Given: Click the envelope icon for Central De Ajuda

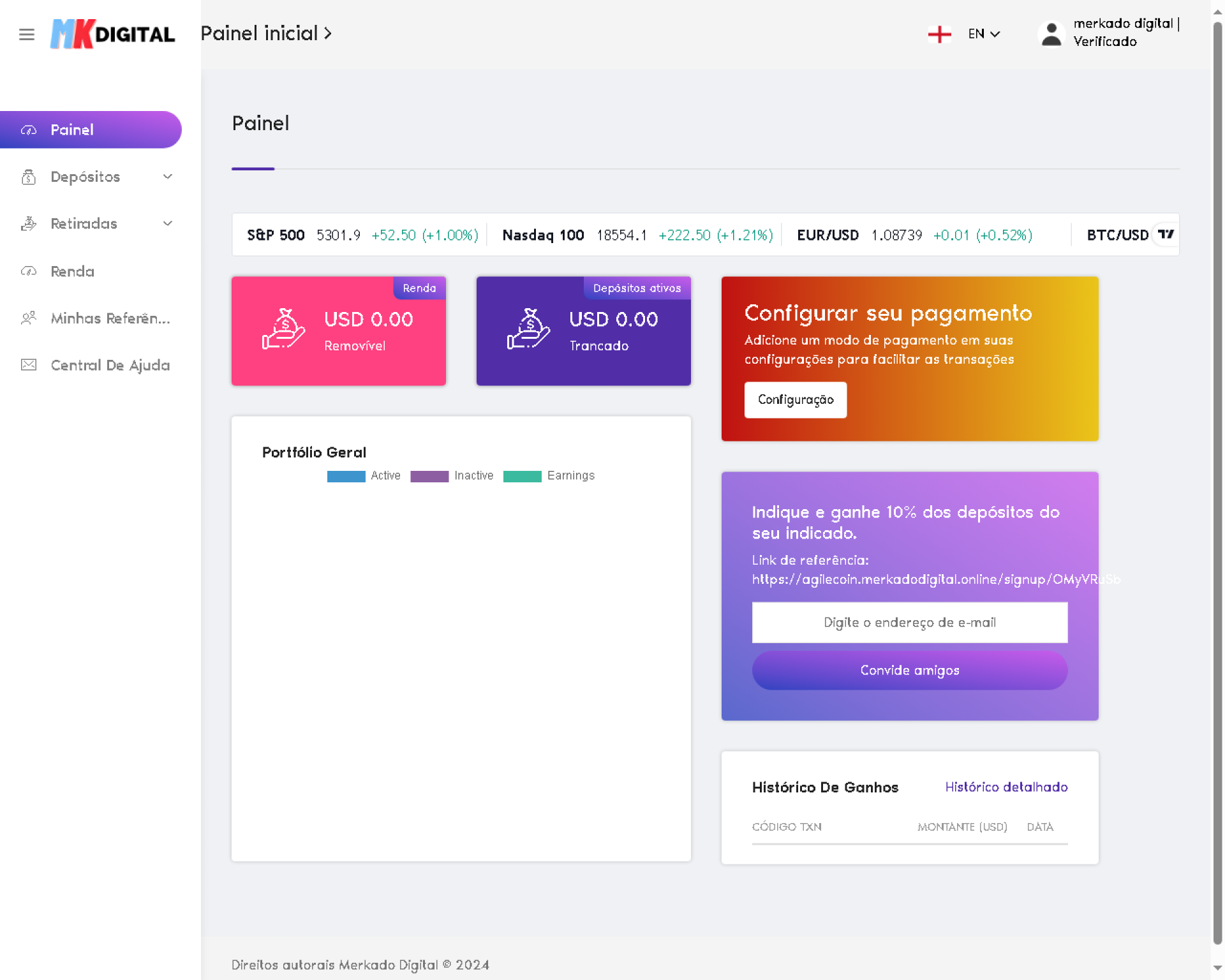Looking at the screenshot, I should [x=29, y=365].
